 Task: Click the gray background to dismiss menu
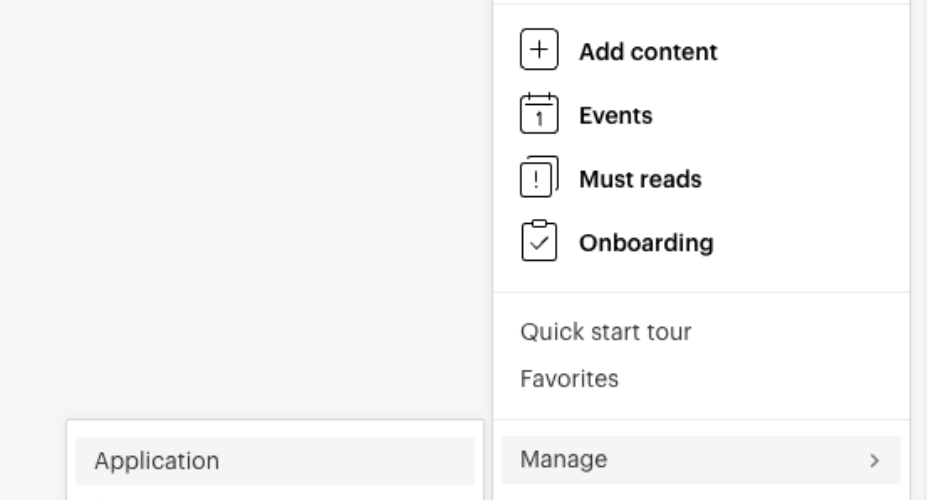tap(243, 201)
